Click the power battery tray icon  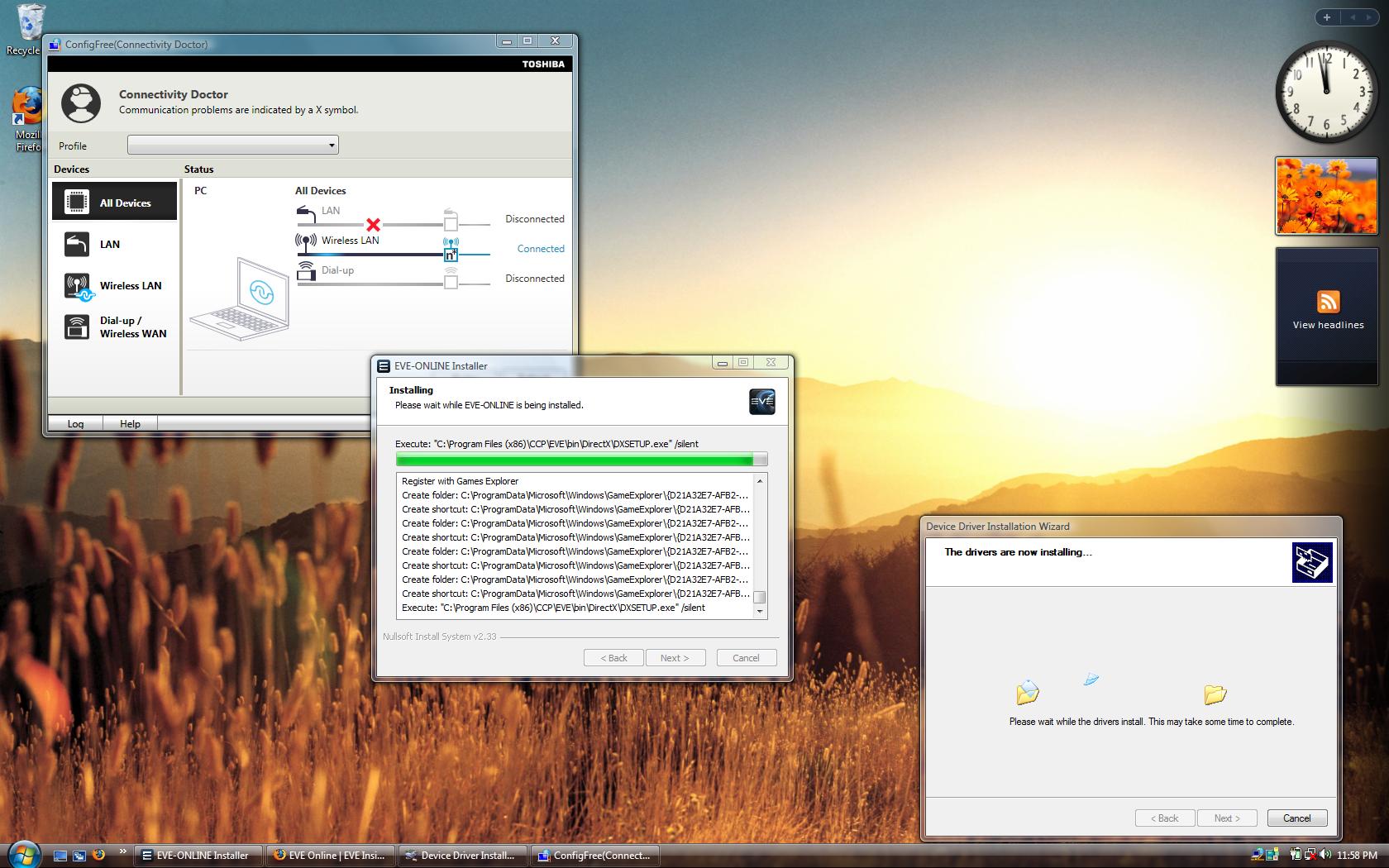(x=1296, y=855)
